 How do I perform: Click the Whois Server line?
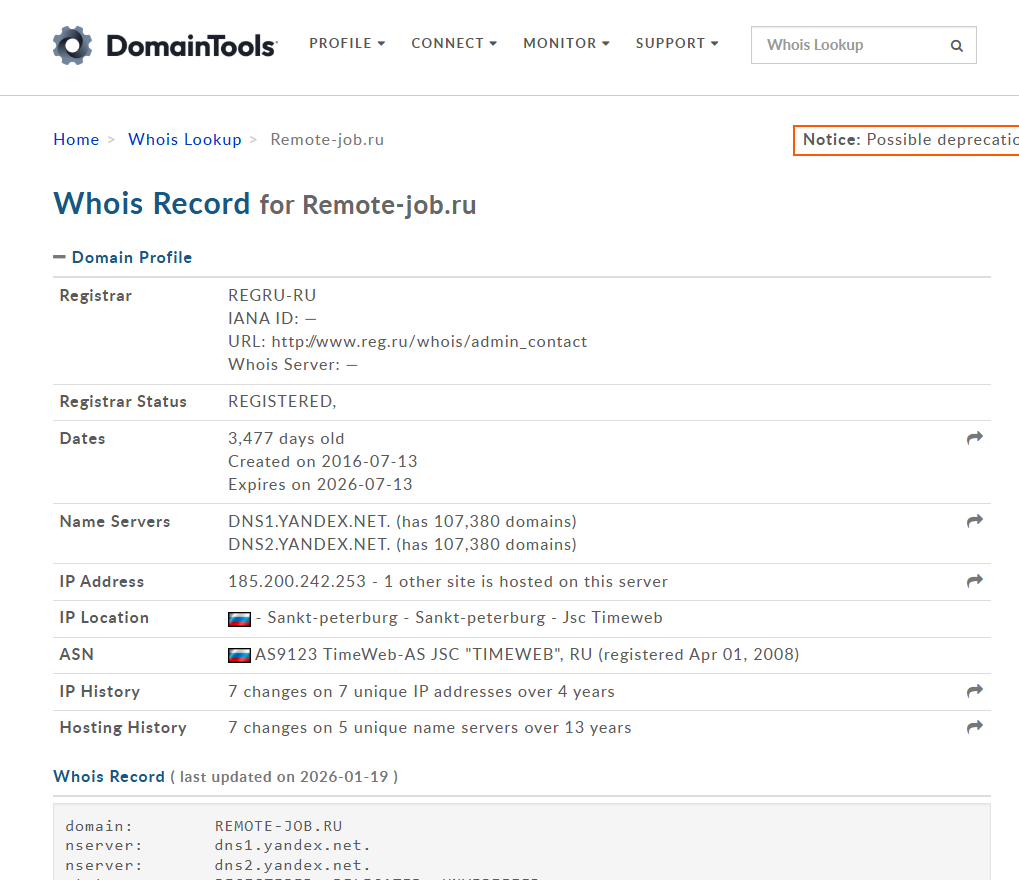coord(292,365)
